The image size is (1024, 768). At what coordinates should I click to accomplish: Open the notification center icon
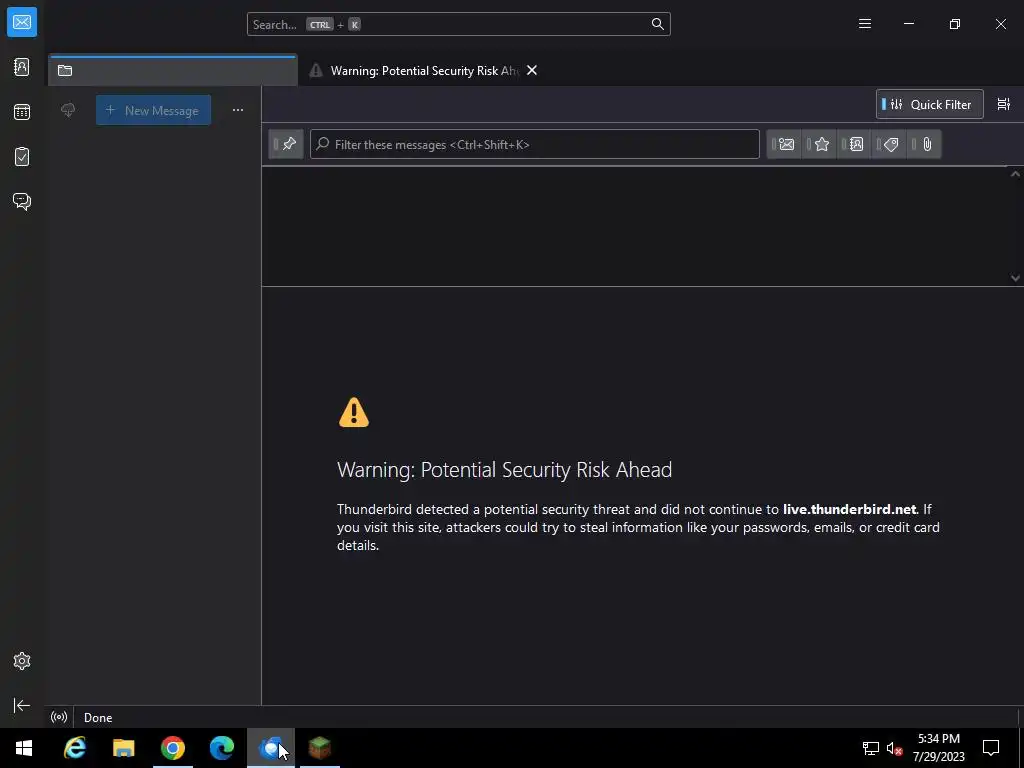(x=991, y=748)
